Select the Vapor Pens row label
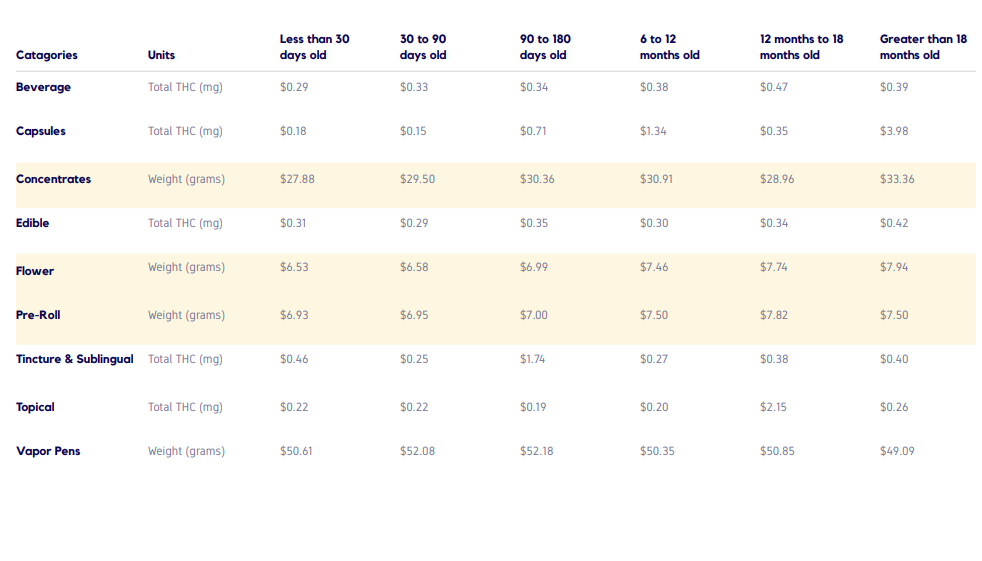Viewport: 982px width, 561px height. pos(48,451)
